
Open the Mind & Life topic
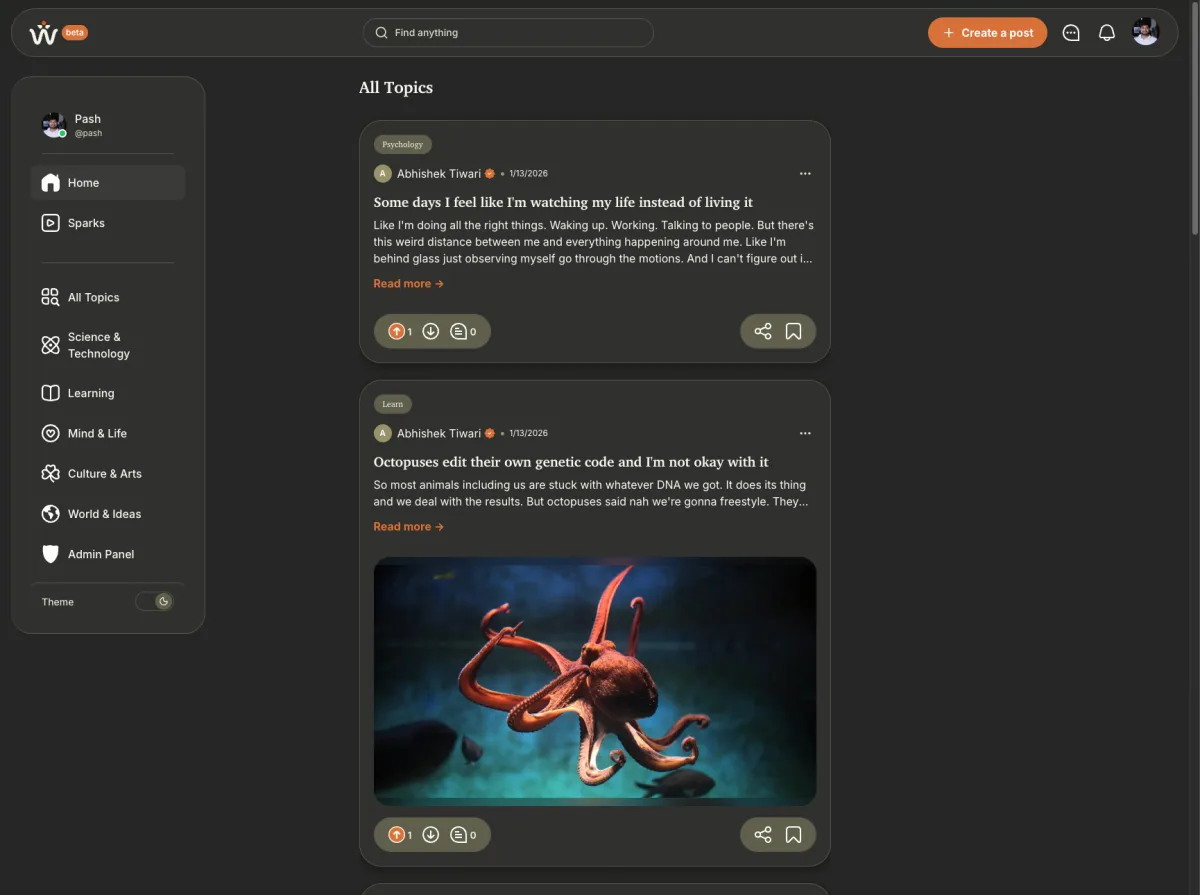pyautogui.click(x=96, y=433)
